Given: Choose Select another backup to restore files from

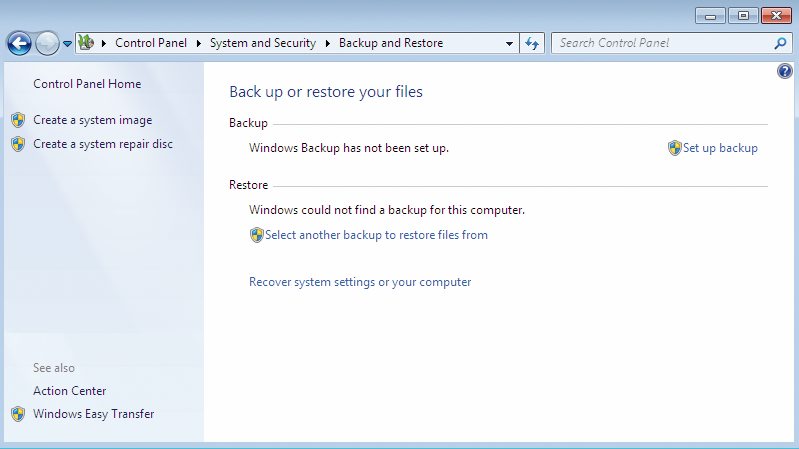Looking at the screenshot, I should point(376,235).
